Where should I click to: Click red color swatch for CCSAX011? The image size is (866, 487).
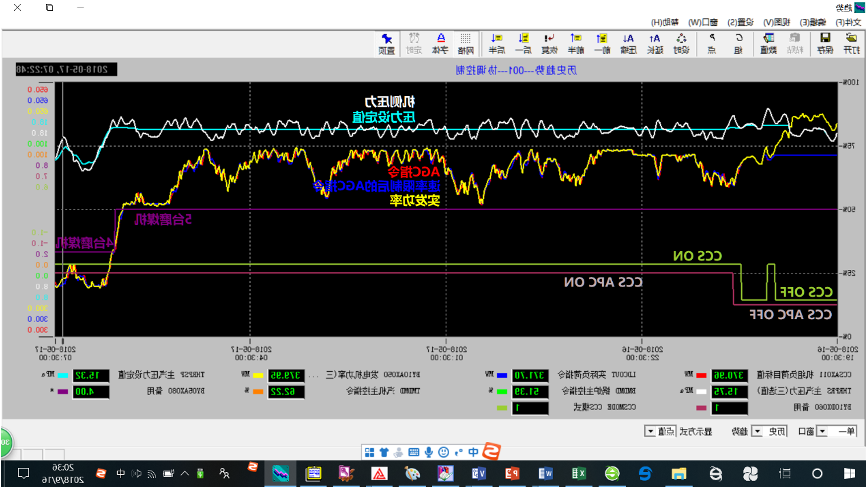[701, 375]
